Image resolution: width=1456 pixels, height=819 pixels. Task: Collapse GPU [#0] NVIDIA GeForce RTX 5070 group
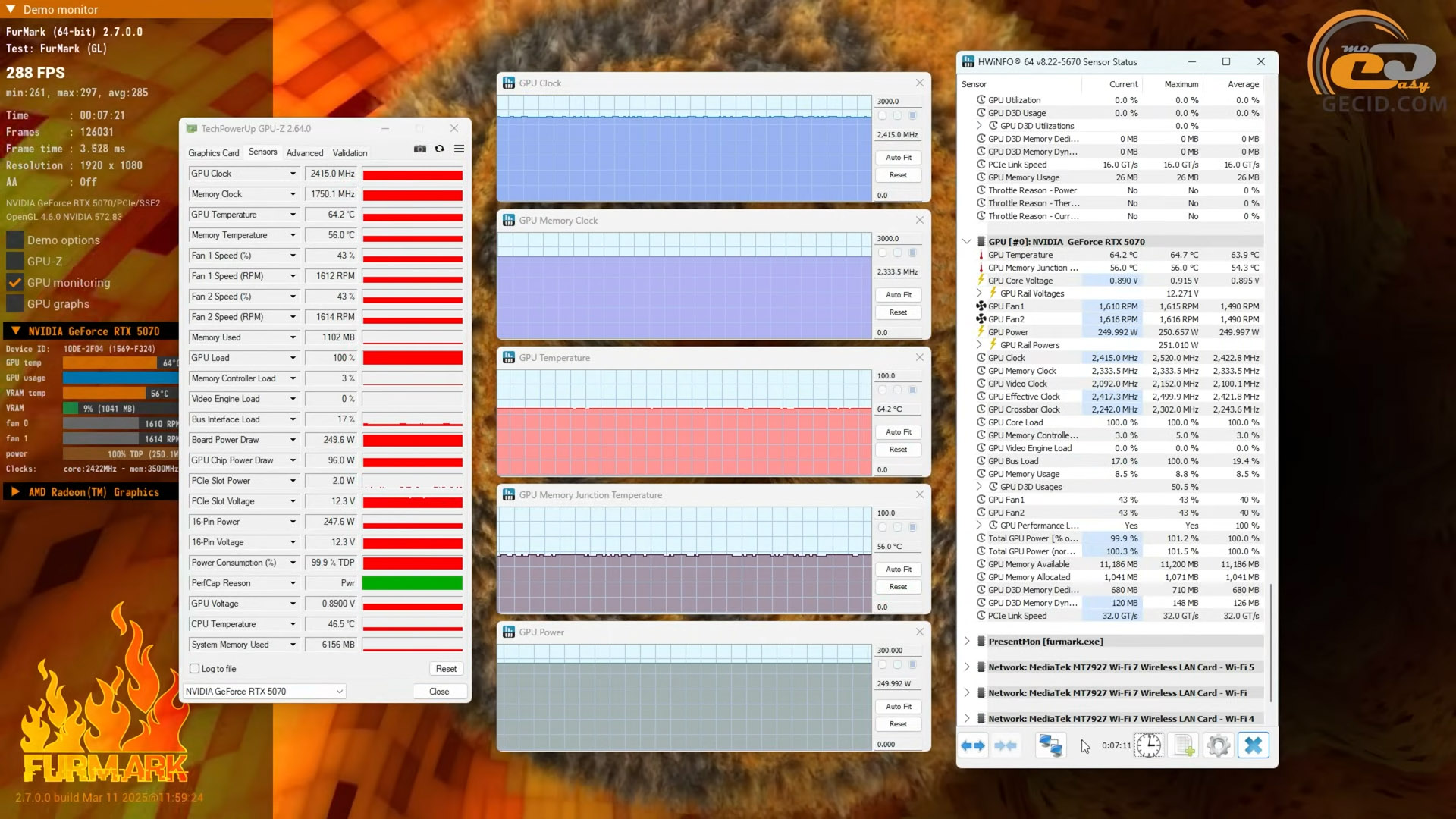pyautogui.click(x=967, y=242)
